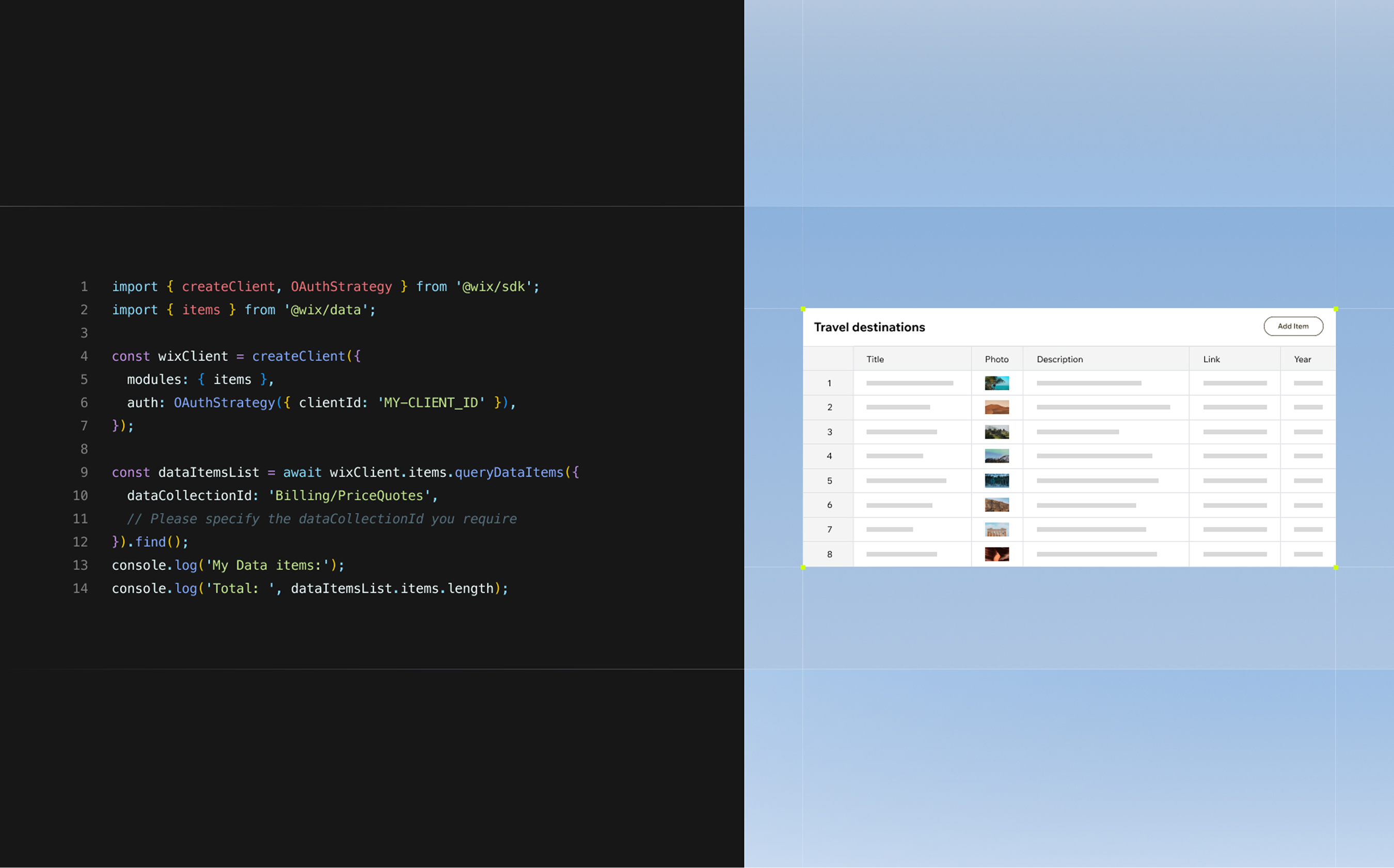This screenshot has height=868, width=1394.
Task: Open the row 8 photo thumbnail
Action: [996, 554]
